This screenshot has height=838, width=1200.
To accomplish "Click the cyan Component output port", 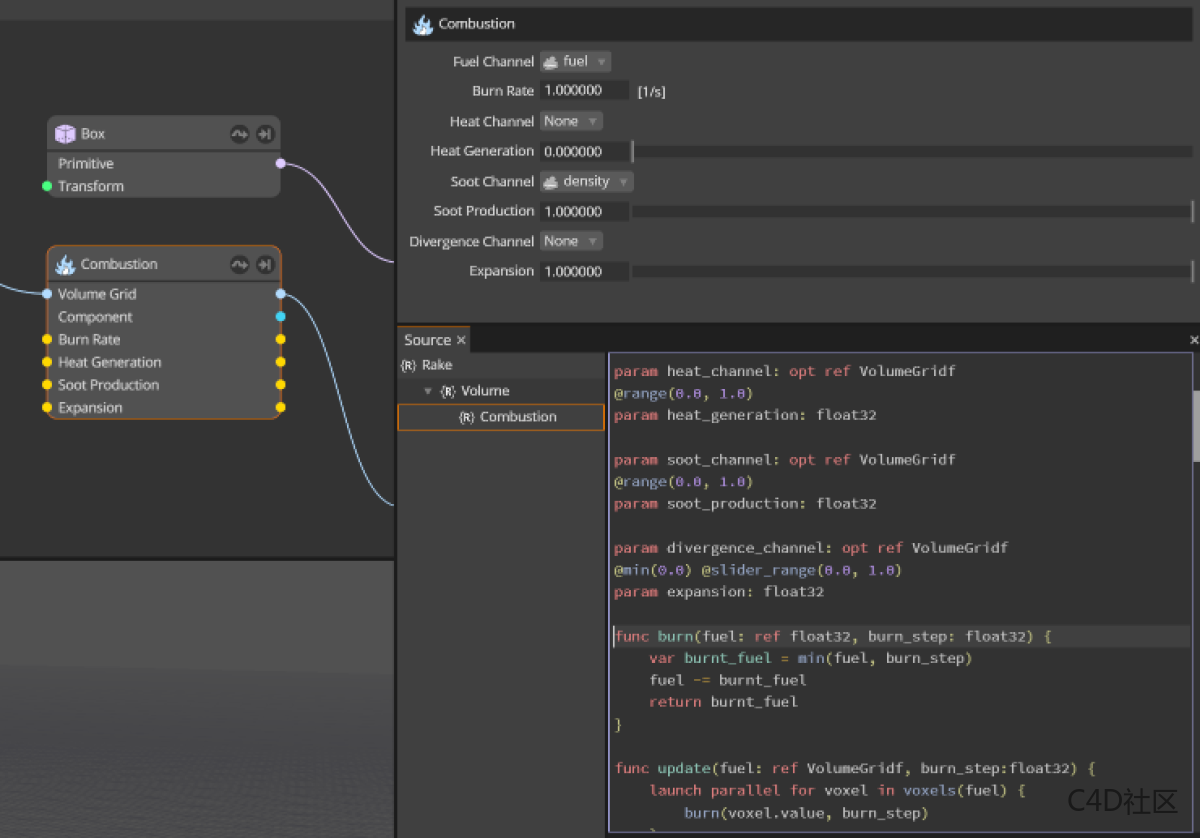I will point(280,317).
